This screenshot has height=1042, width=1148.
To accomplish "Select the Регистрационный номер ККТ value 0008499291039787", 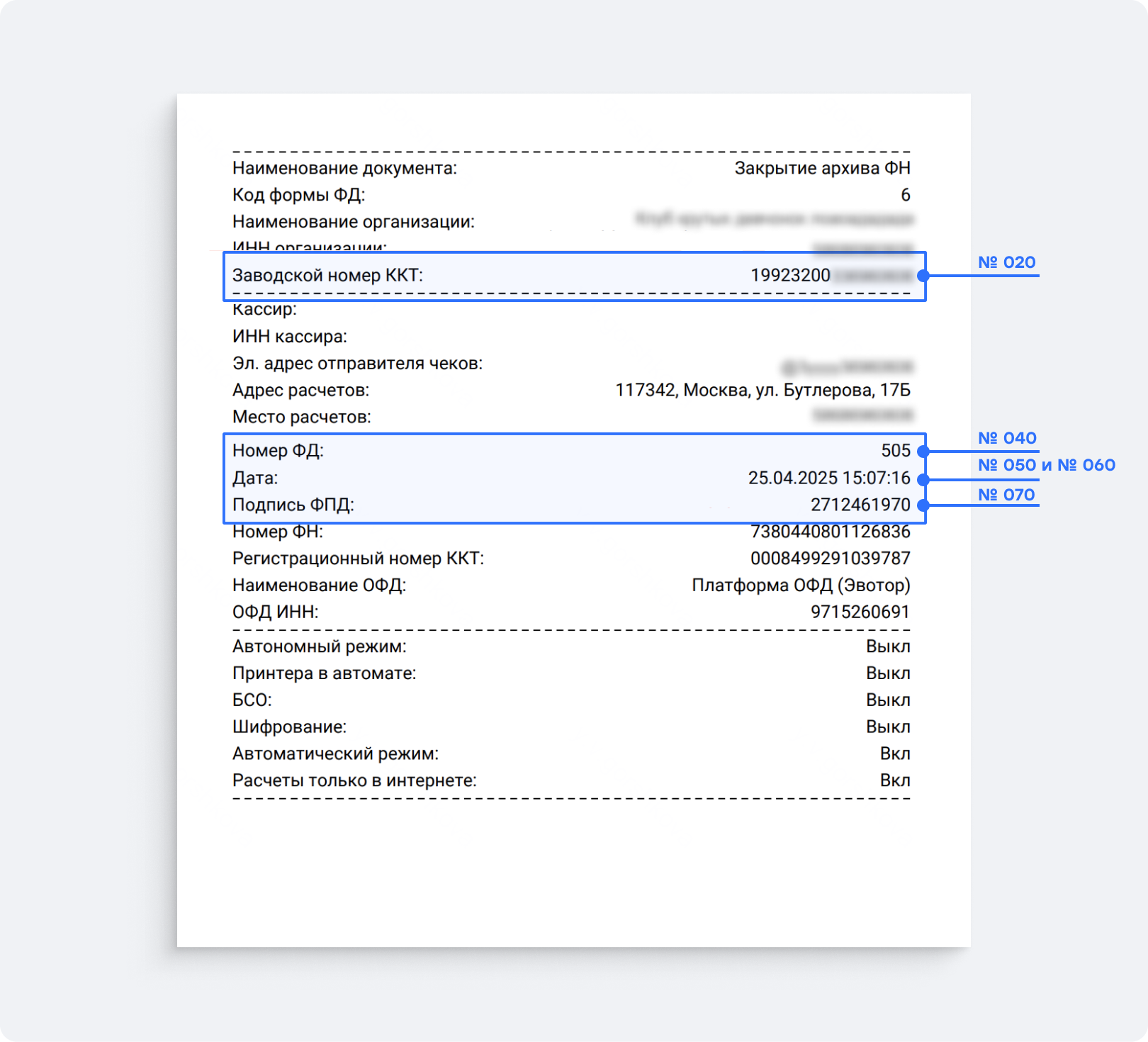I will point(830,559).
